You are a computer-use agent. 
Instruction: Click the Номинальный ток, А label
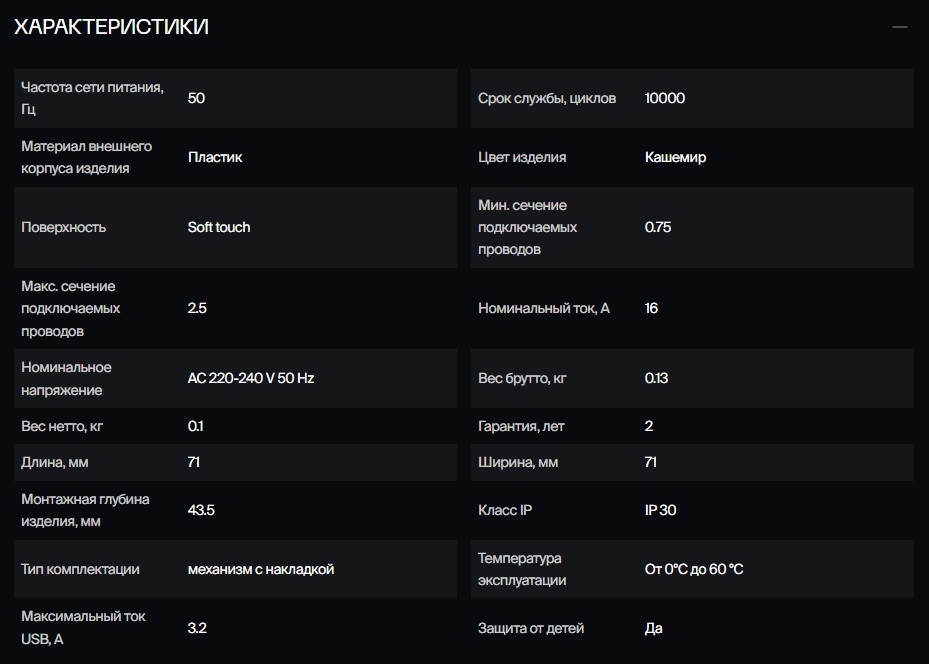[543, 308]
